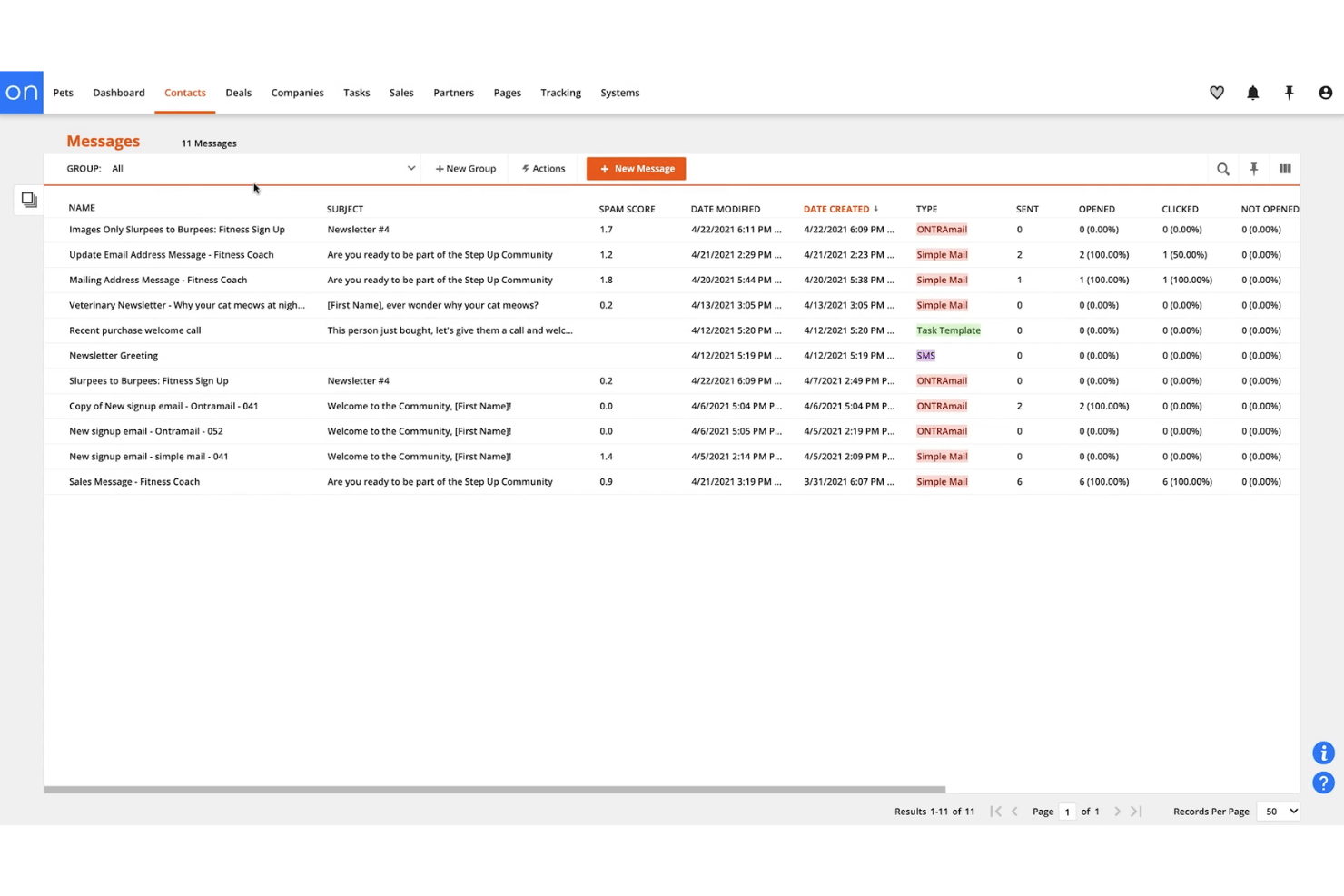Open Veterinary Newsletter cat meows message
The image size is (1344, 896).
(187, 305)
